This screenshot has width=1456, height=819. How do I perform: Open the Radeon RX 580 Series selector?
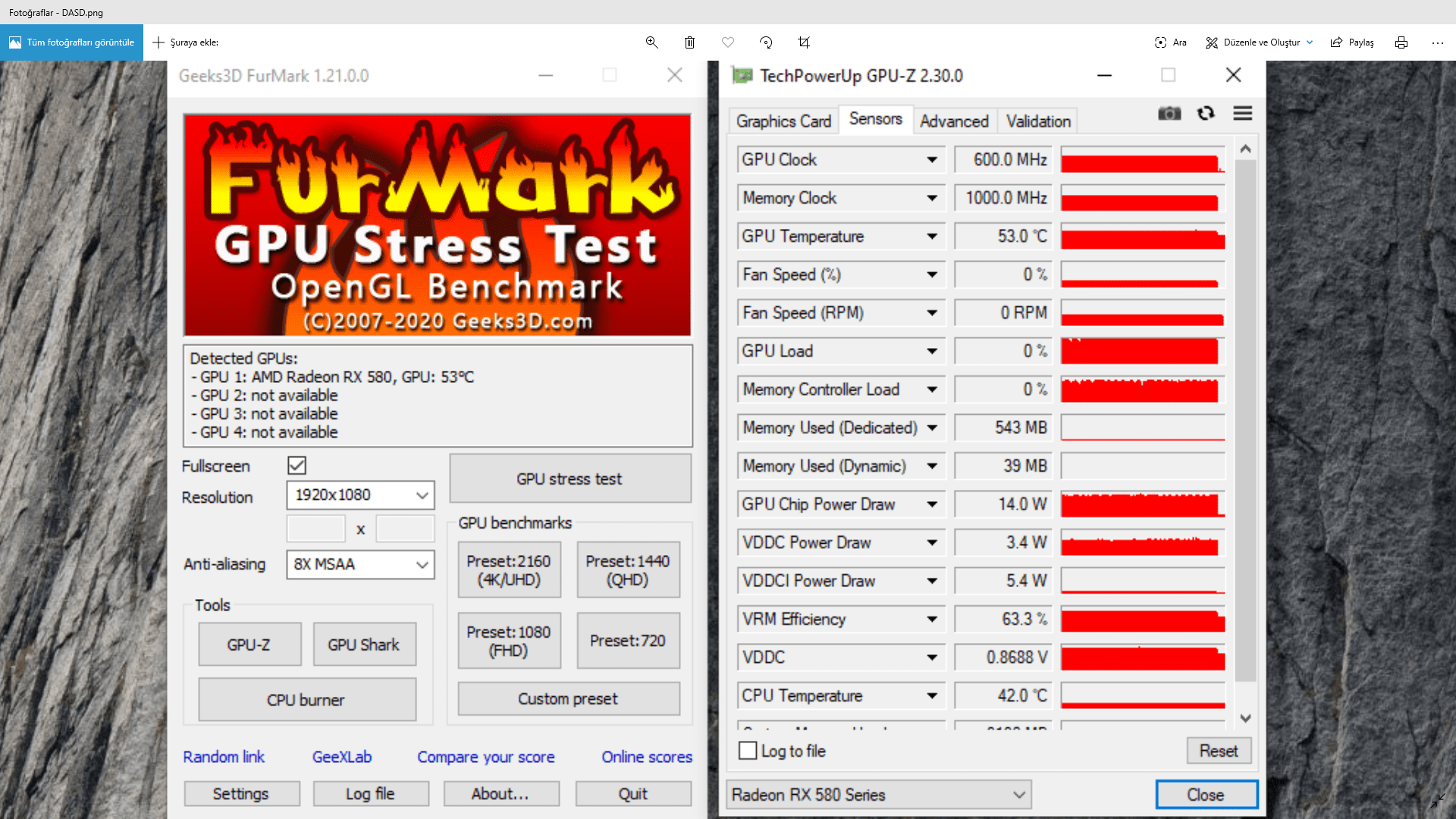click(x=878, y=795)
